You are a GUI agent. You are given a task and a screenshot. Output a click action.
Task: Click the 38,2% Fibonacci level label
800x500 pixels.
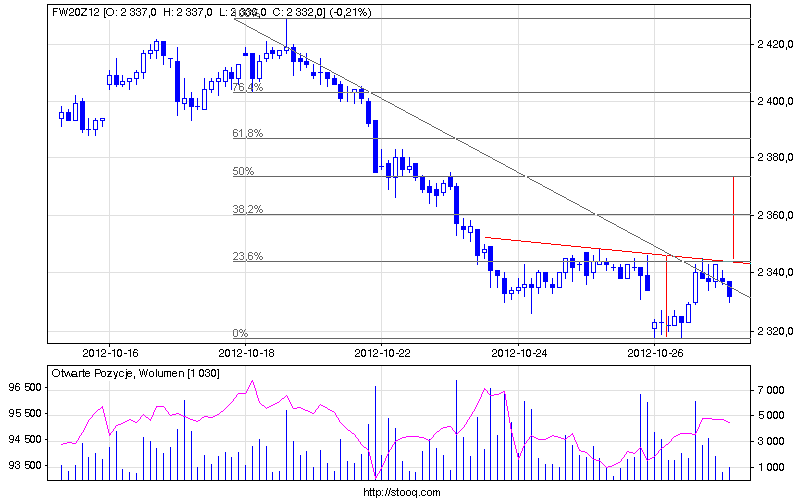[x=248, y=209]
